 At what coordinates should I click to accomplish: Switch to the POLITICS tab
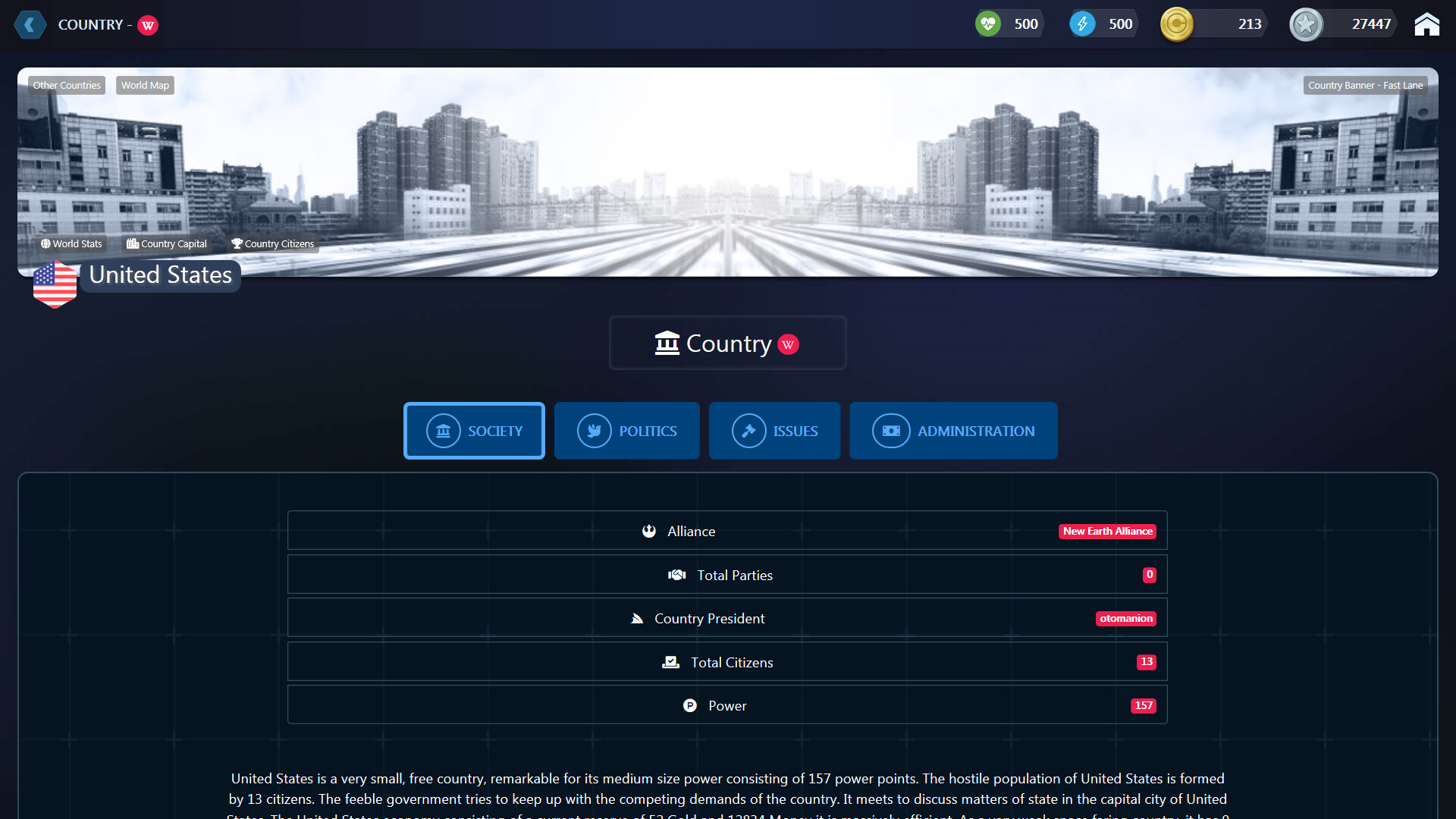626,431
